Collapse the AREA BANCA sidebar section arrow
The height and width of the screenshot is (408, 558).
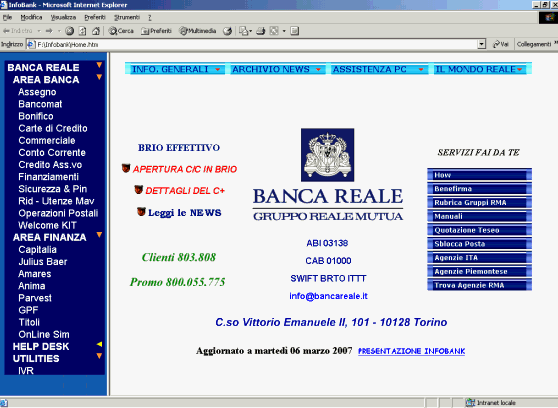(x=99, y=77)
